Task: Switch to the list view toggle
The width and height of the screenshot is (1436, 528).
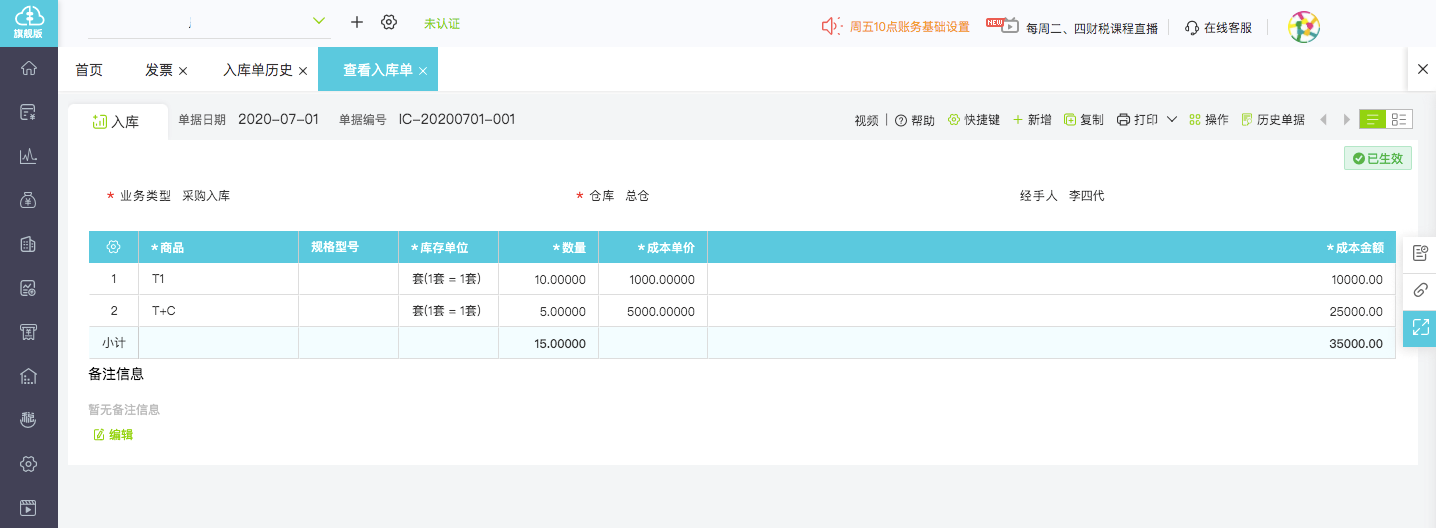Action: point(1372,120)
